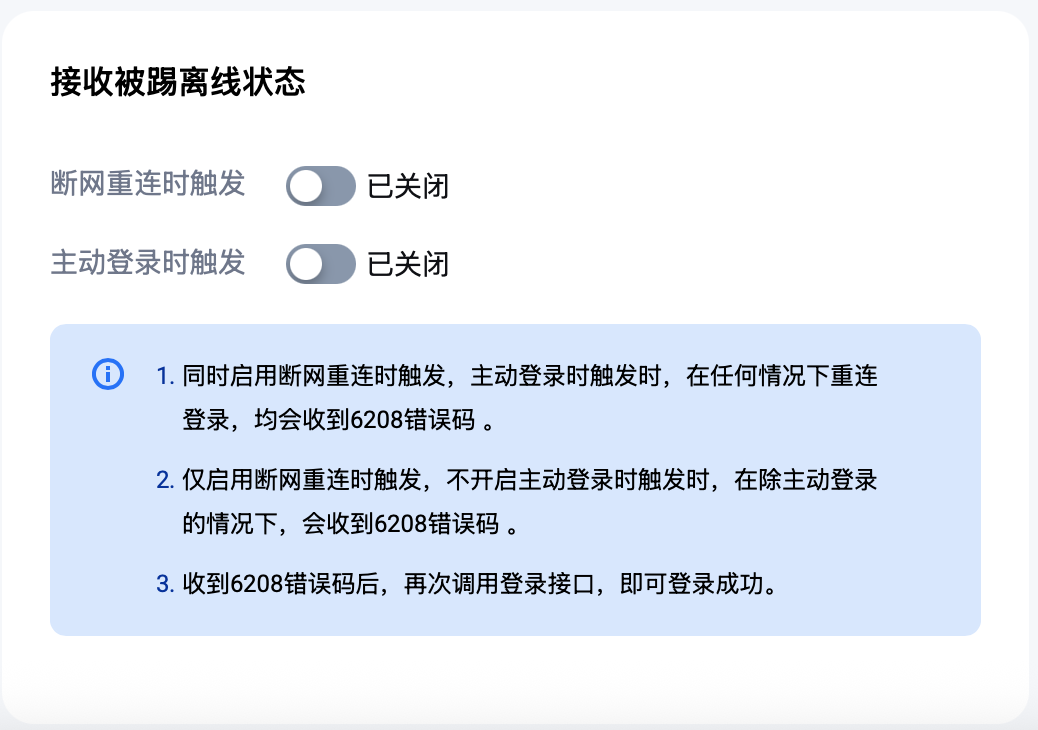Click the list number 1 in the notes
The image size is (1038, 730).
165,377
